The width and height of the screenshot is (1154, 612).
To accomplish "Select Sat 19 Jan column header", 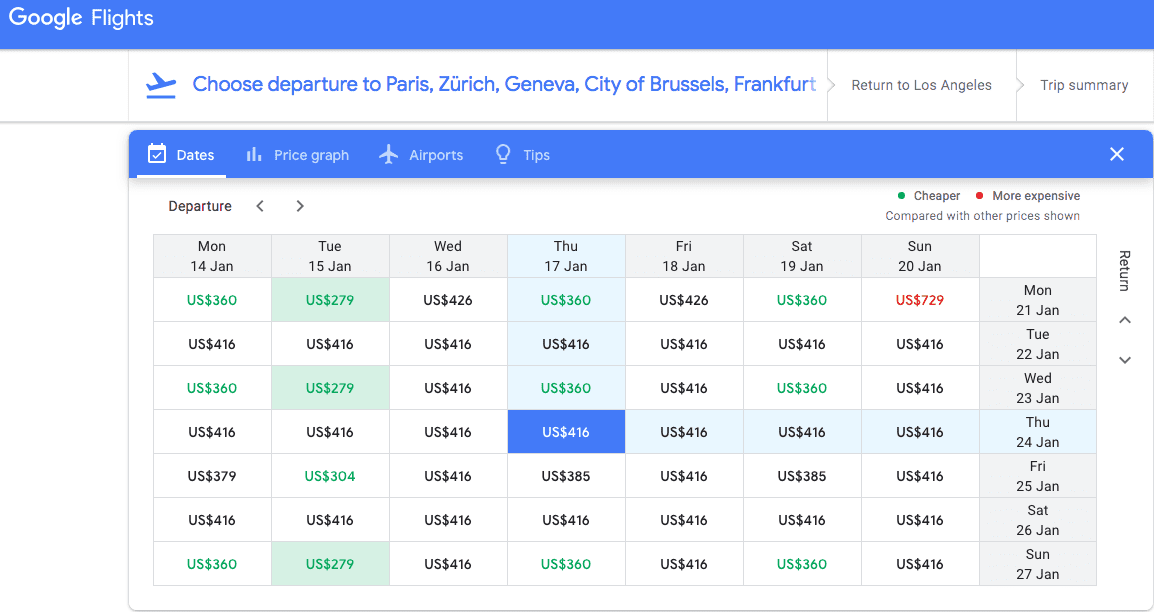I will click(x=801, y=256).
